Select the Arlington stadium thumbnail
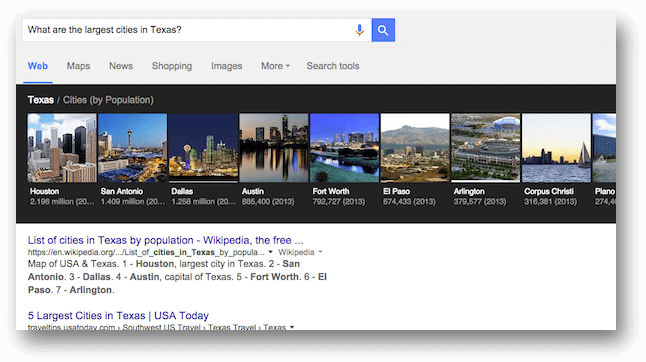The image size is (646, 362). [486, 148]
